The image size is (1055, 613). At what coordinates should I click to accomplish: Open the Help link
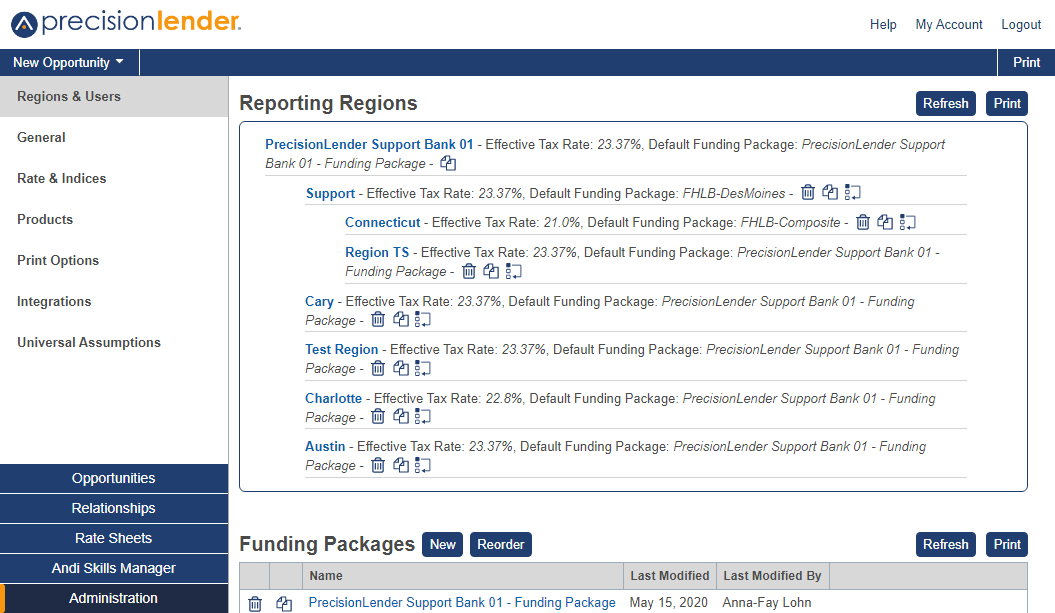(883, 24)
